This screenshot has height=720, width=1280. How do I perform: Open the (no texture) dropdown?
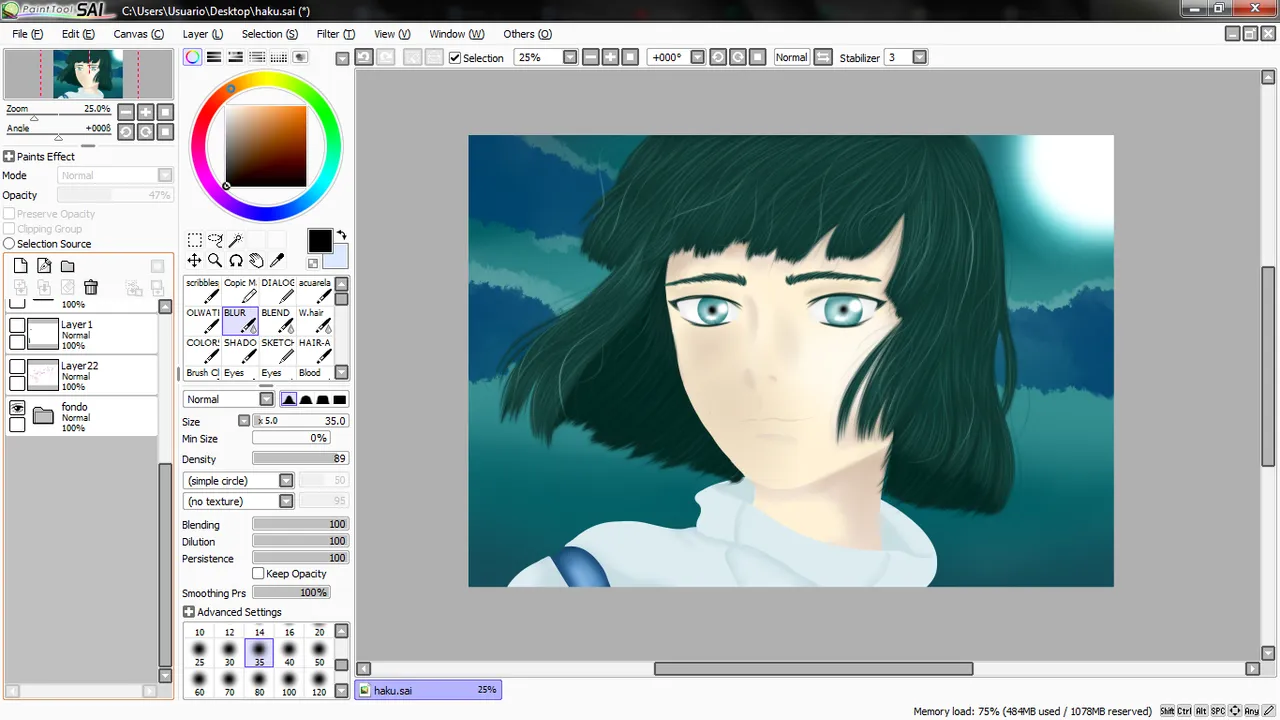coord(286,501)
